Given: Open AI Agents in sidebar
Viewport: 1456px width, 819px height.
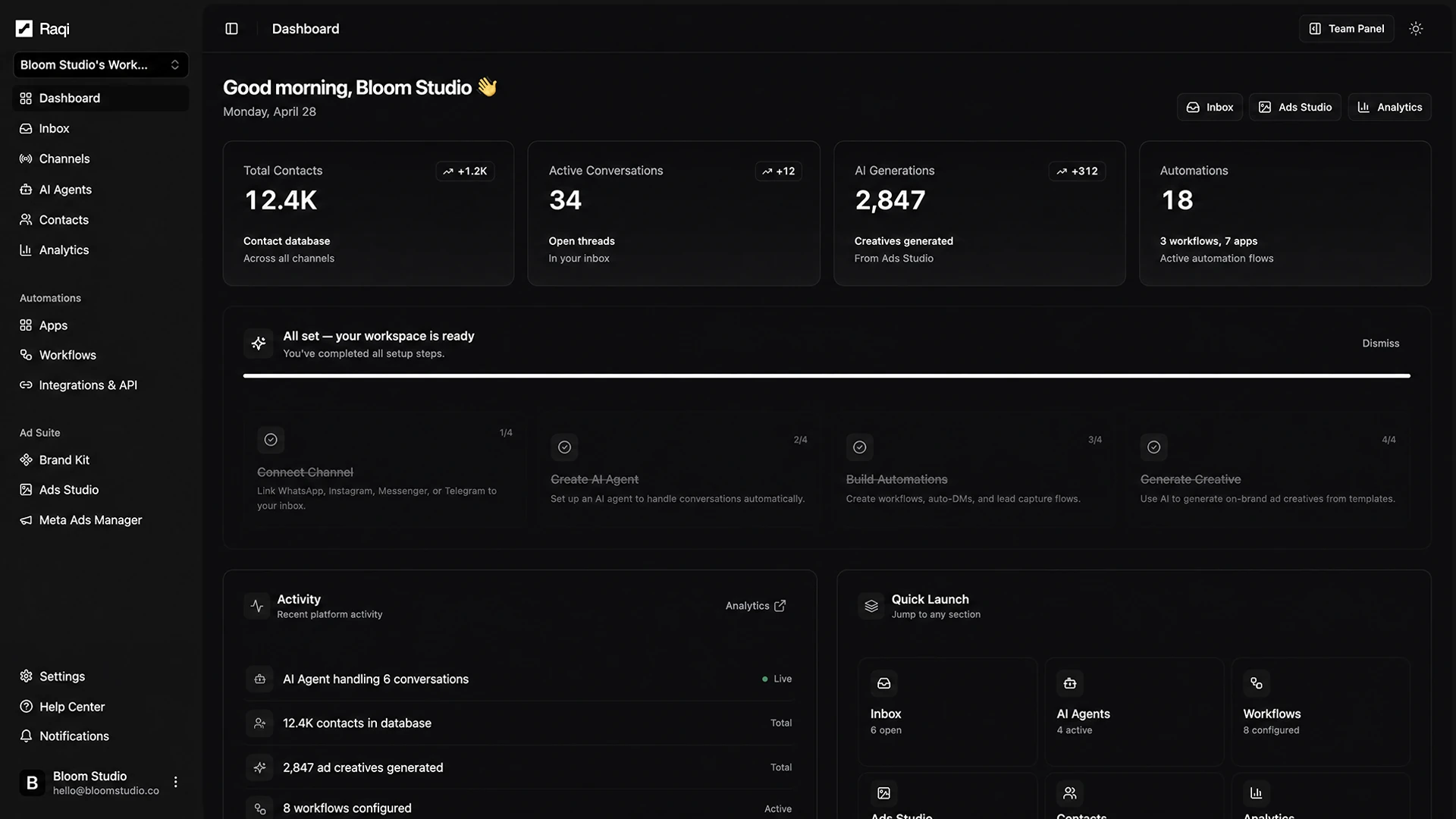Looking at the screenshot, I should (x=101, y=190).
